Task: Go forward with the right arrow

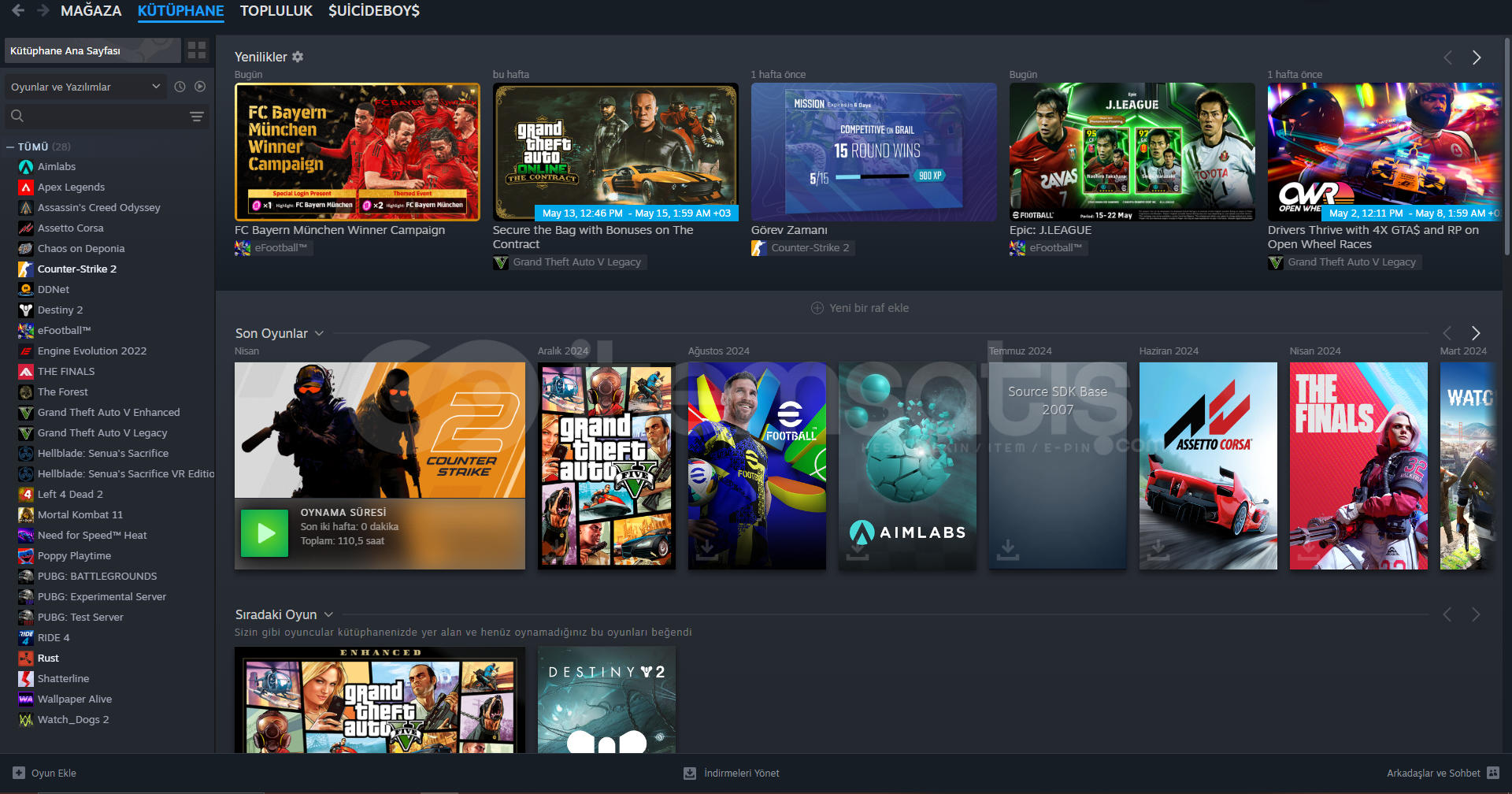Action: click(x=43, y=10)
